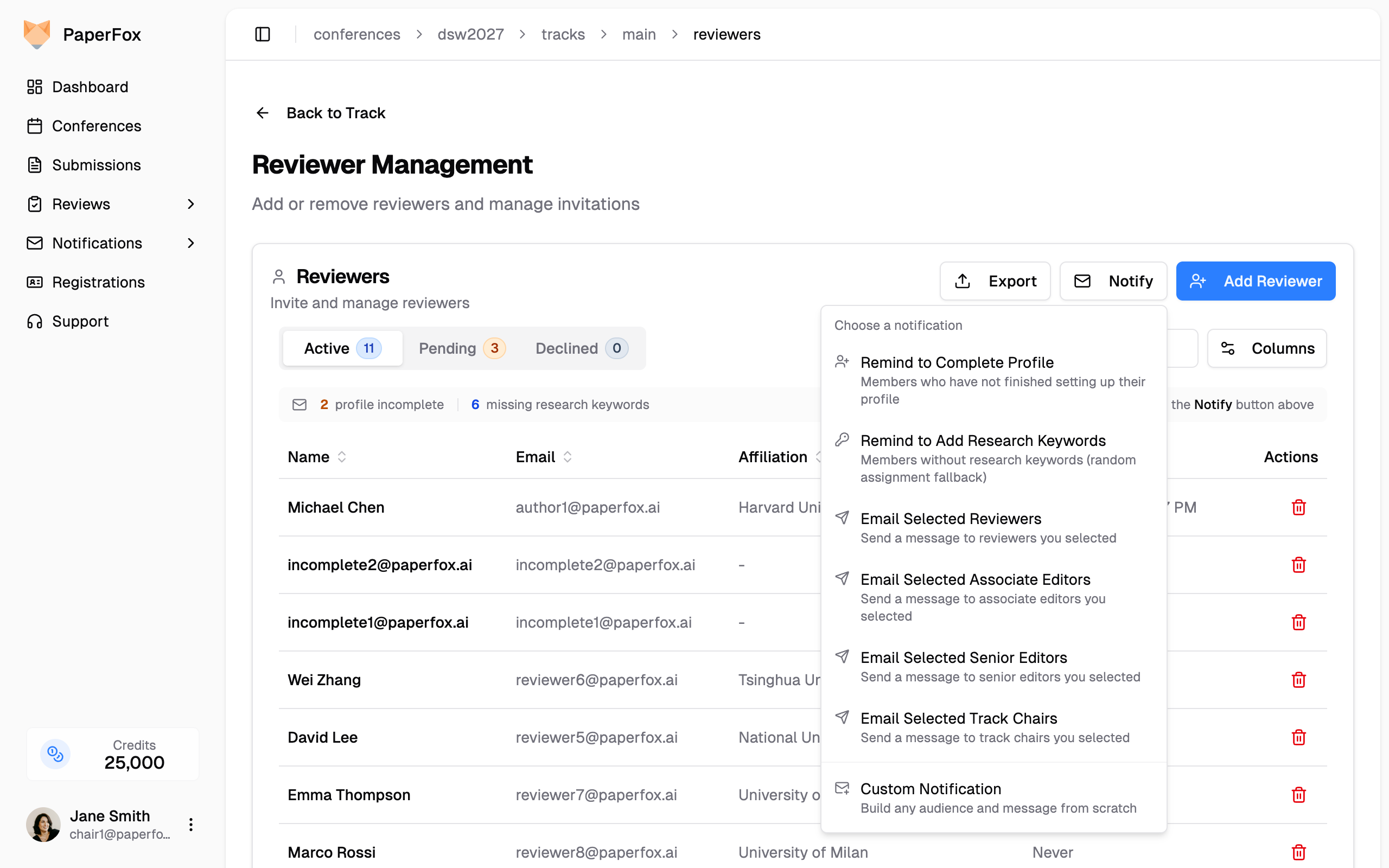Expand the Reviews sidebar section
The height and width of the screenshot is (868, 1389).
(190, 205)
